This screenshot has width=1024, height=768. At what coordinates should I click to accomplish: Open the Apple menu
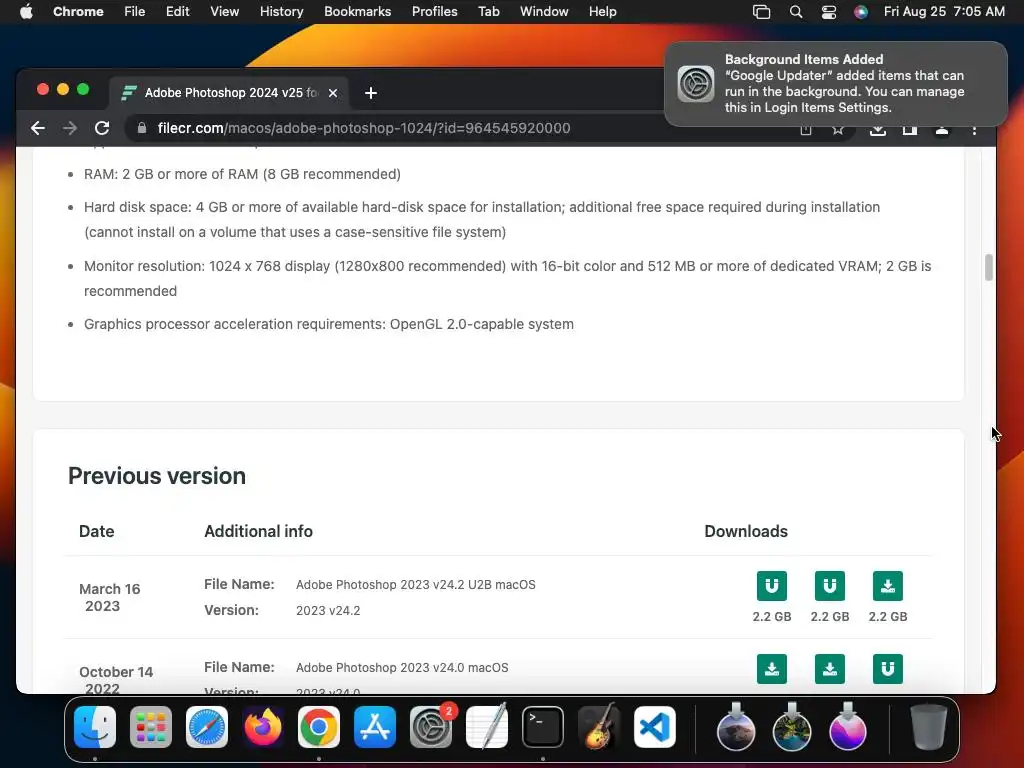(x=26, y=11)
